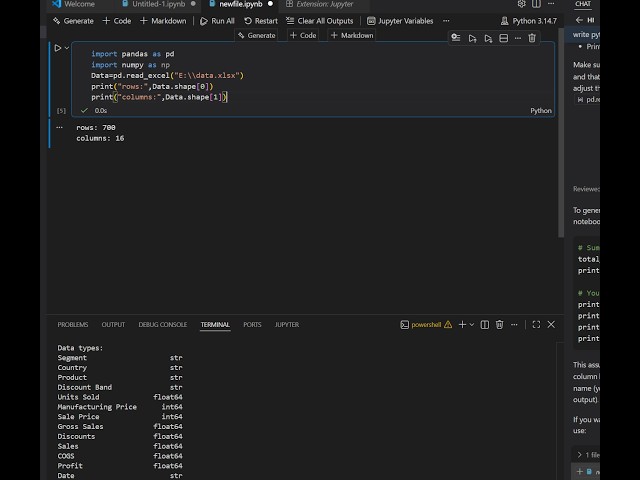640x480 pixels.
Task: Insert Code cell above current cell
Action: 303,36
